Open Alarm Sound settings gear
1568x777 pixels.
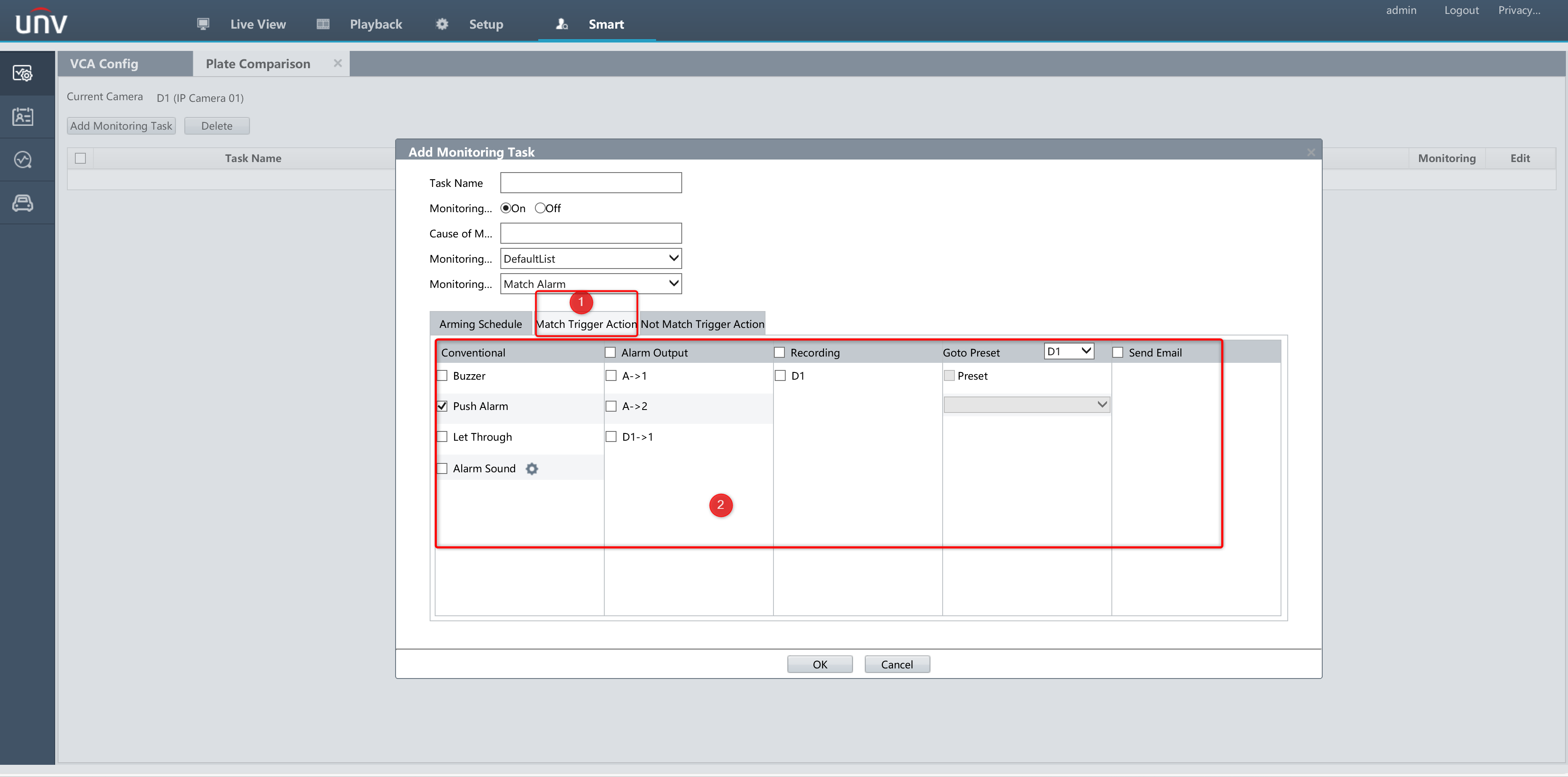(532, 468)
